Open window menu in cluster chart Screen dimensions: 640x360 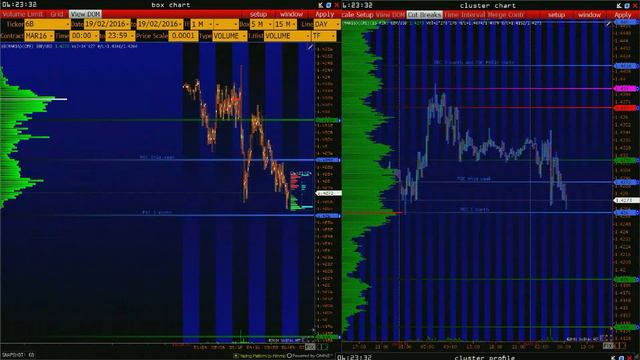[x=589, y=15]
